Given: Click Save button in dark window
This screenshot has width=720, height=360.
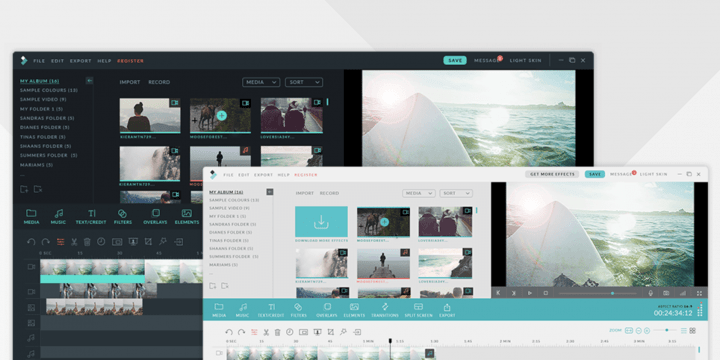Looking at the screenshot, I should click(455, 61).
